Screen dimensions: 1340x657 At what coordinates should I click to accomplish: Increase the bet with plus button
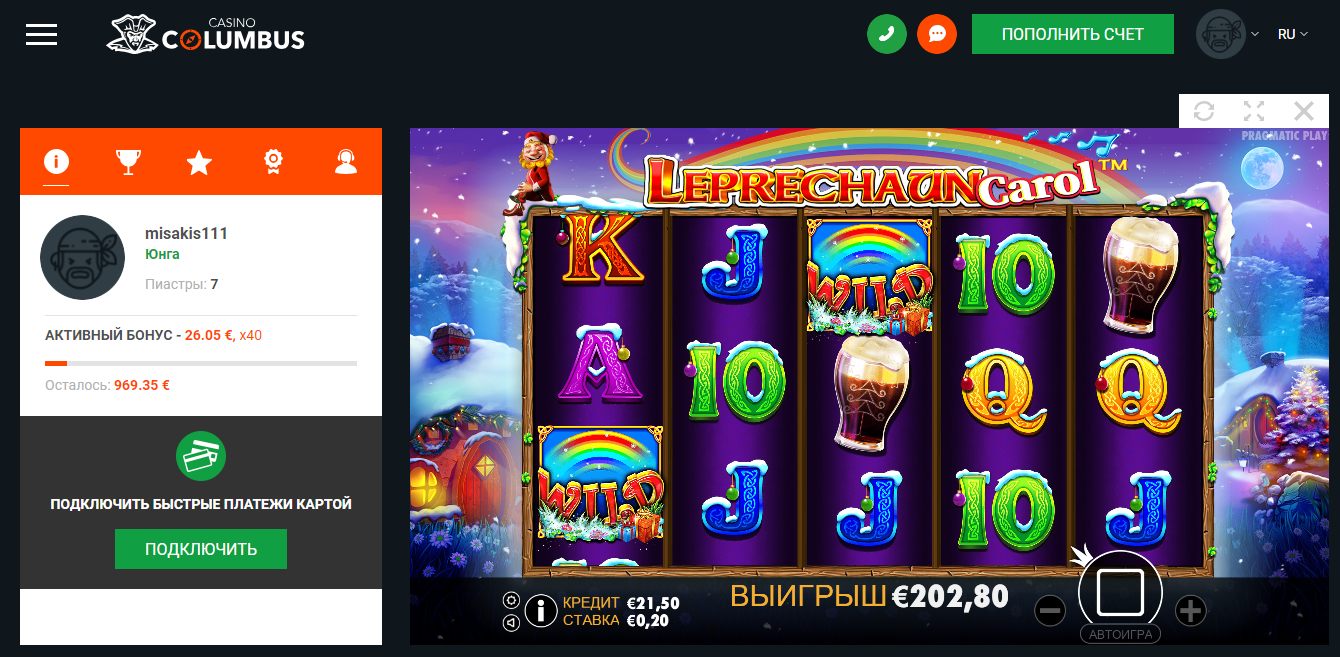pos(1190,610)
